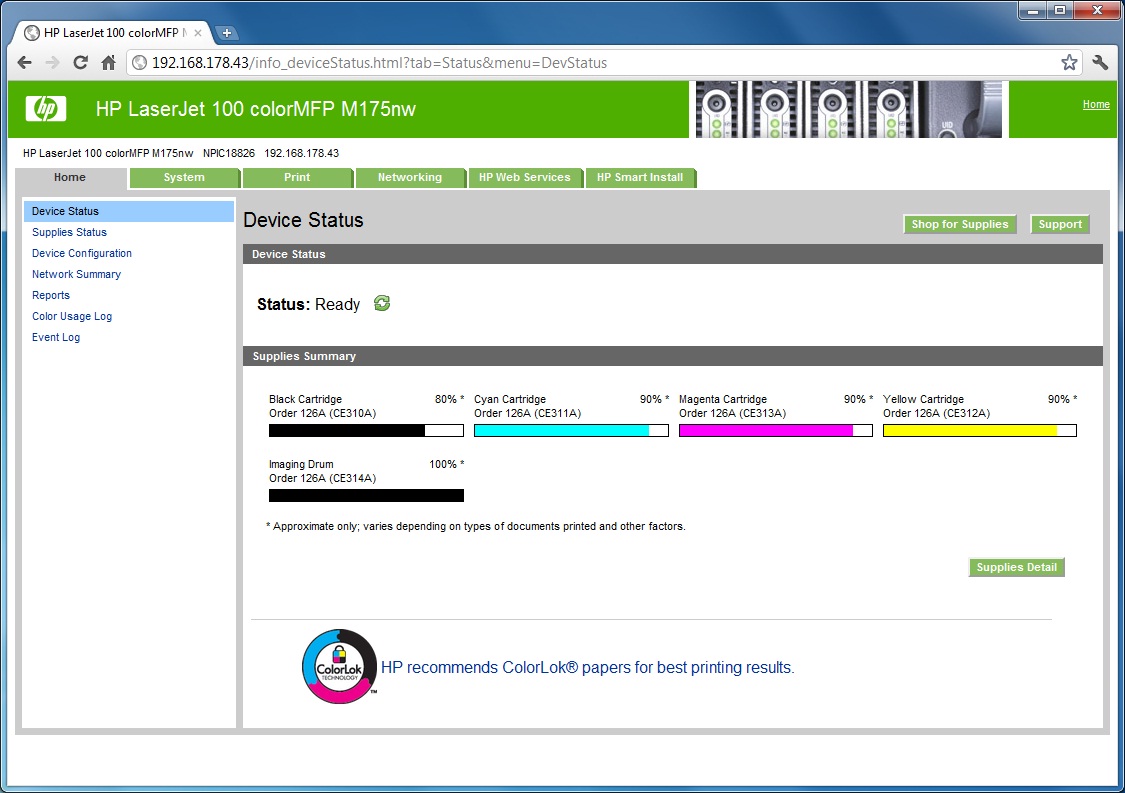The image size is (1125, 793).
Task: Go to browser home page icon
Action: click(108, 63)
